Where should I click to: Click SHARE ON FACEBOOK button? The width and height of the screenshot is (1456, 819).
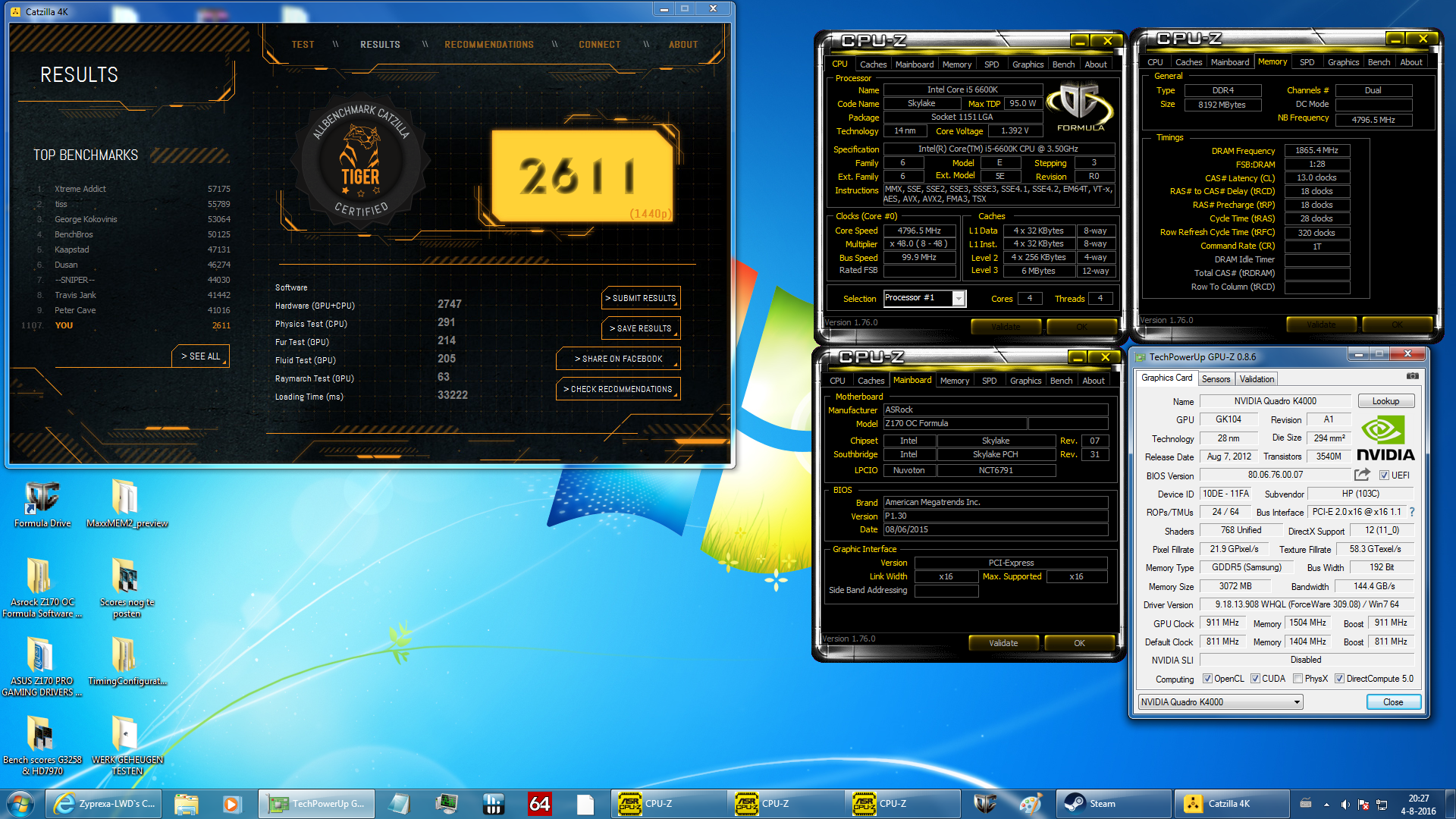pyautogui.click(x=618, y=359)
